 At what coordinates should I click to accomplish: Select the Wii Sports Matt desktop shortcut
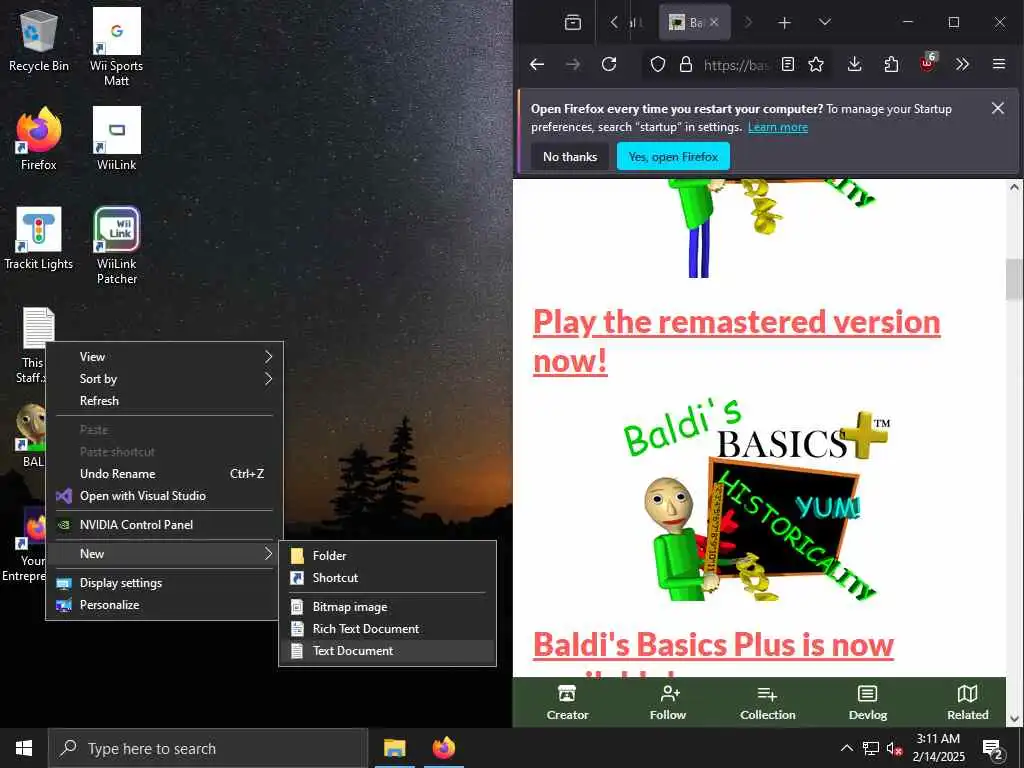pyautogui.click(x=116, y=47)
